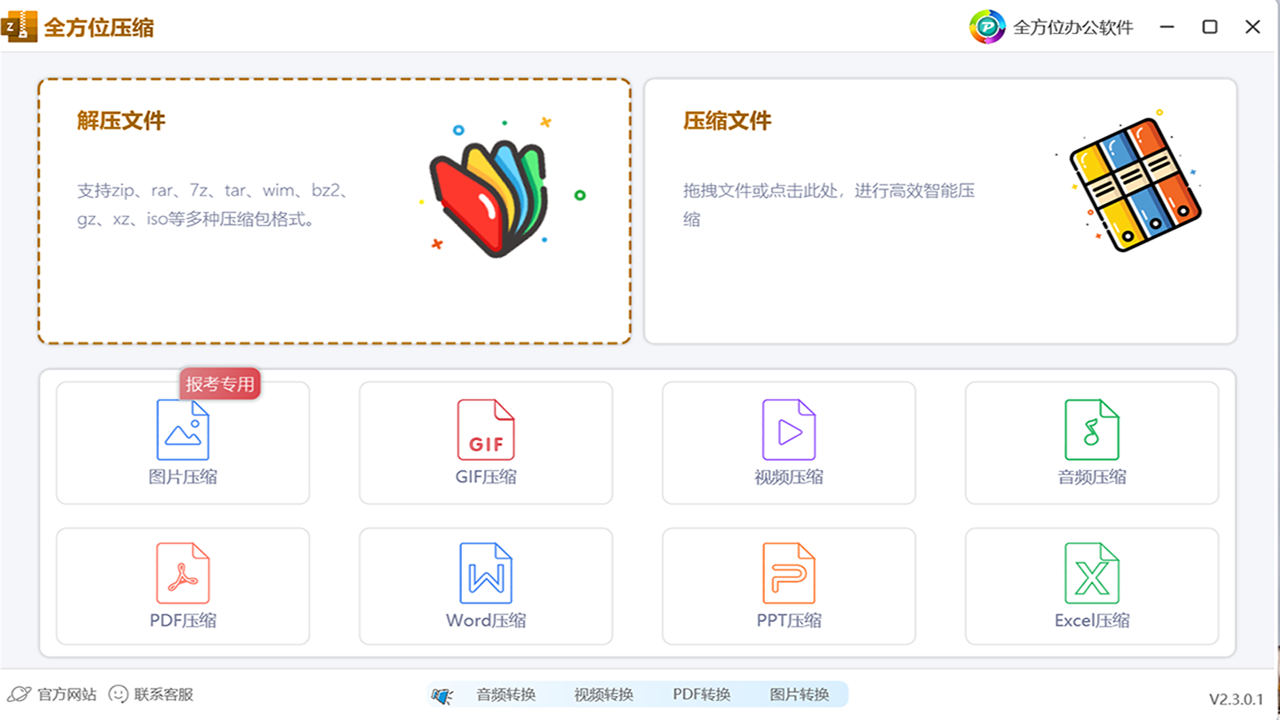This screenshot has height=720, width=1280.
Task: Select the GIF压缩 tool
Action: [486, 443]
